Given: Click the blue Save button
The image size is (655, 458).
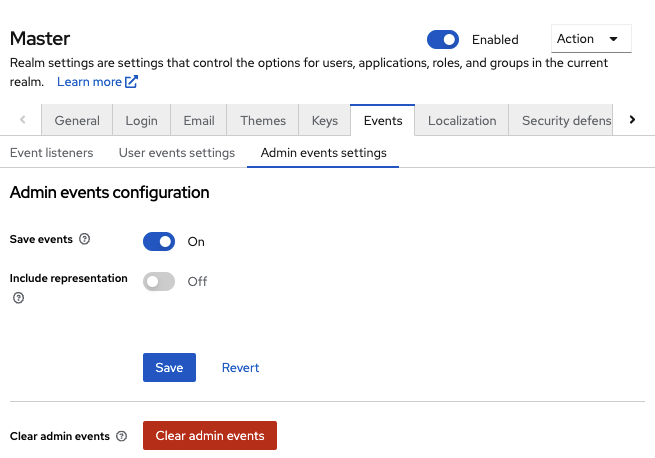Looking at the screenshot, I should click(x=169, y=367).
